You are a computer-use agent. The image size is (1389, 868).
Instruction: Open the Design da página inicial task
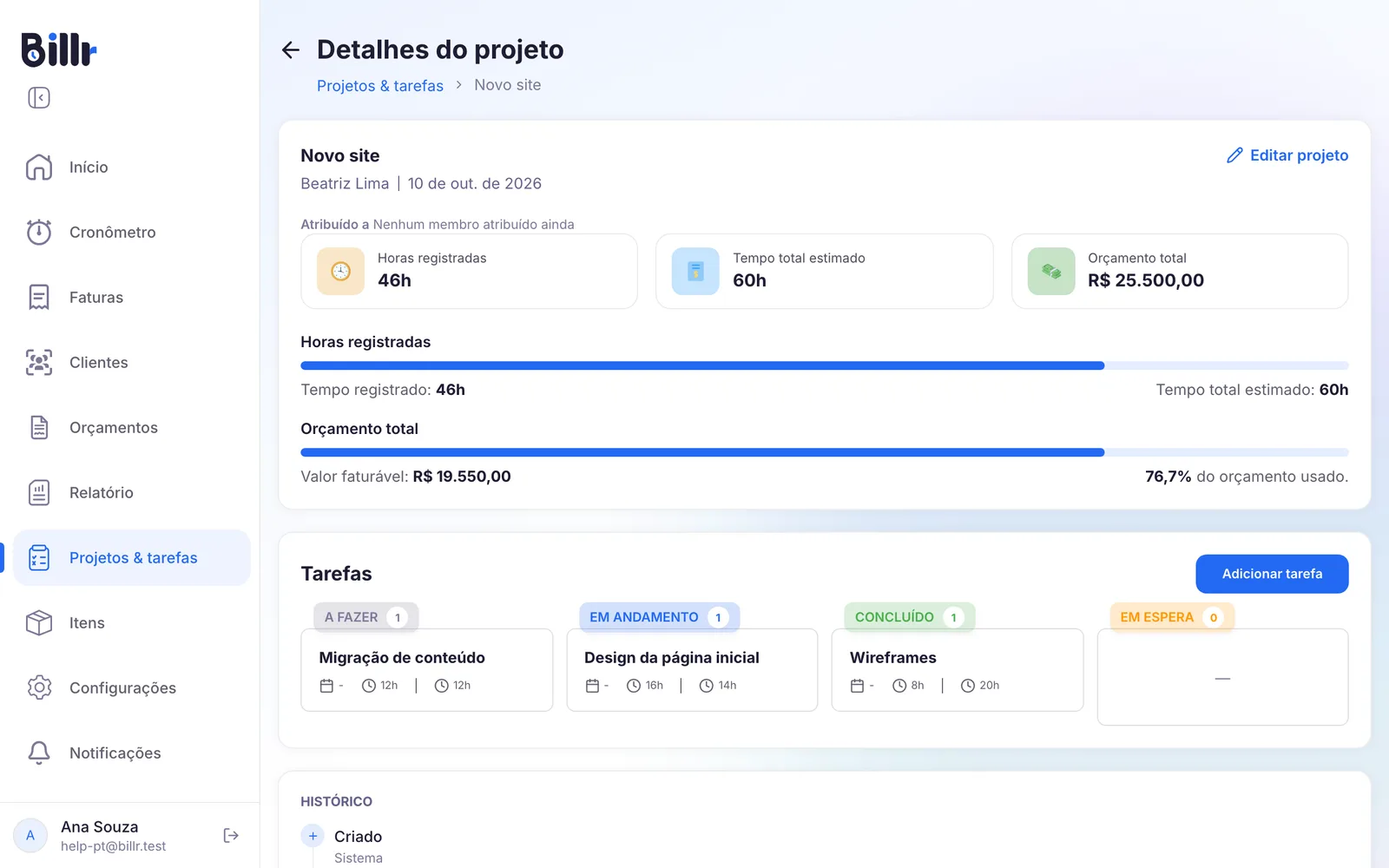coord(692,670)
